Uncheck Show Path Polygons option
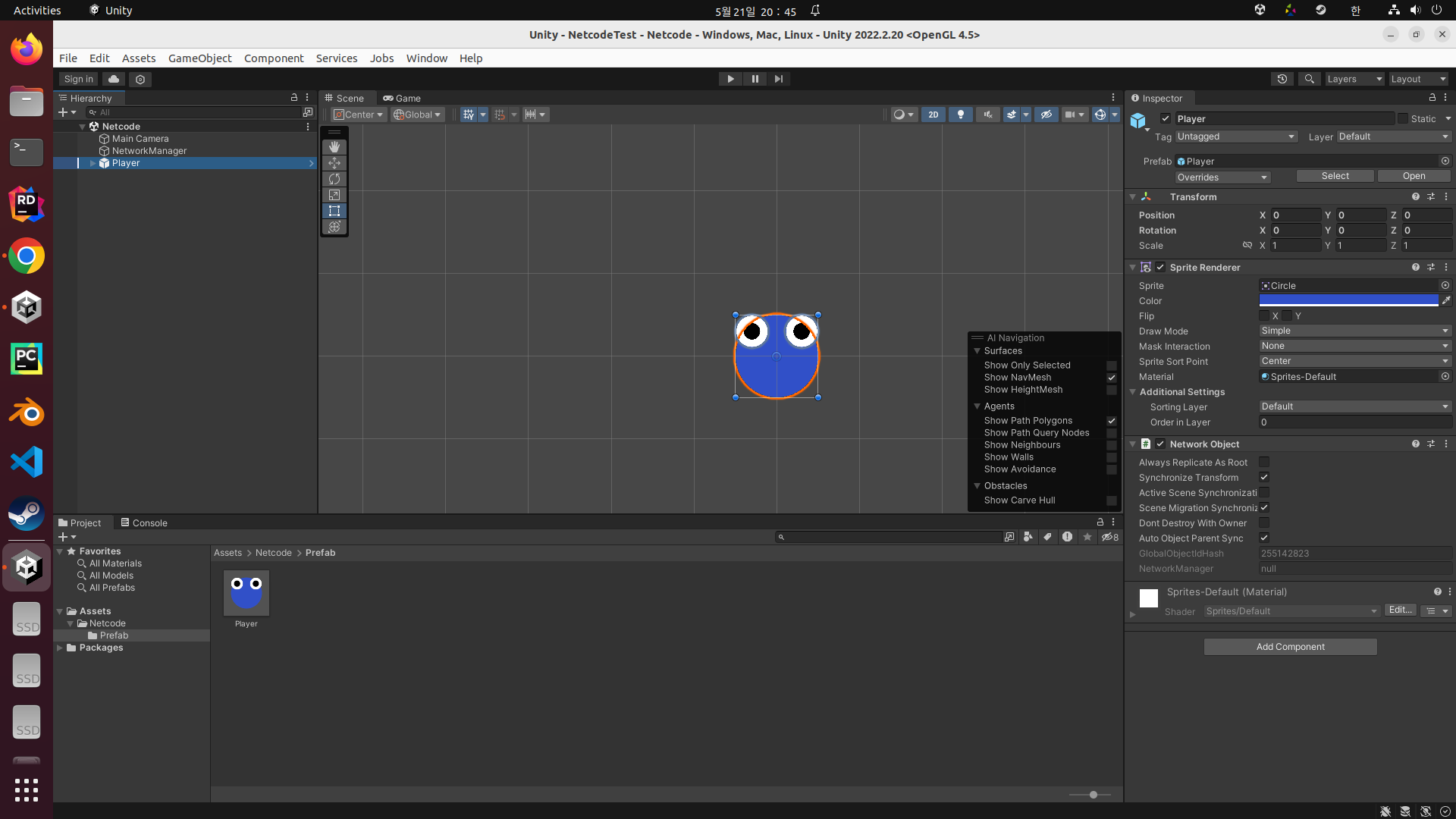Viewport: 1456px width, 819px height. (x=1112, y=421)
